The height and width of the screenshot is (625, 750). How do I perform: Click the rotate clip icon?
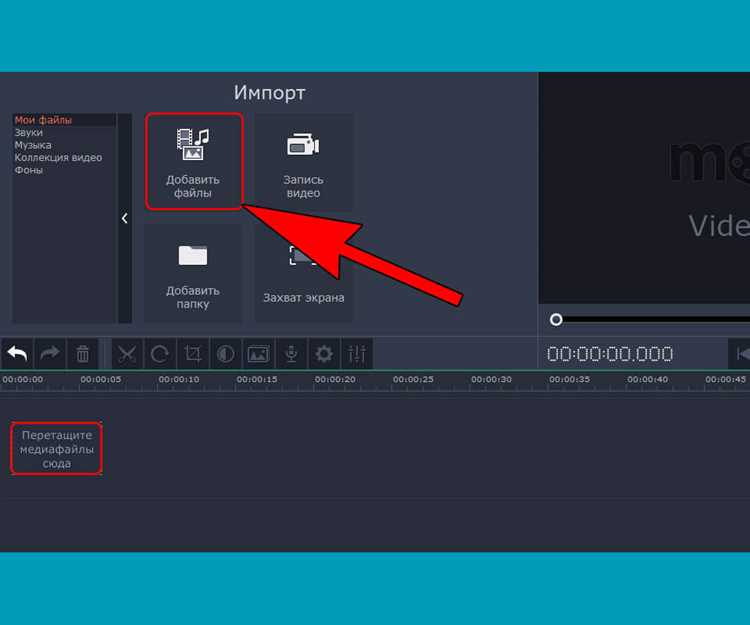[x=159, y=354]
